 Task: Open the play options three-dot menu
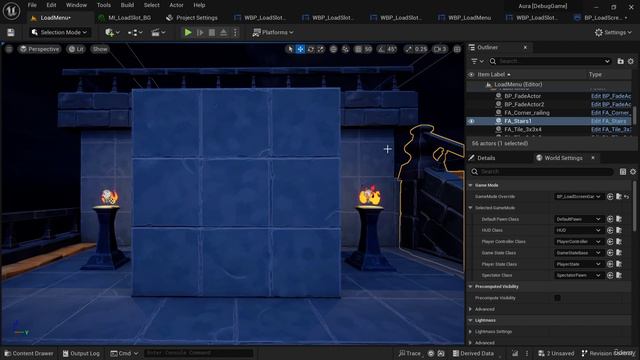235,32
